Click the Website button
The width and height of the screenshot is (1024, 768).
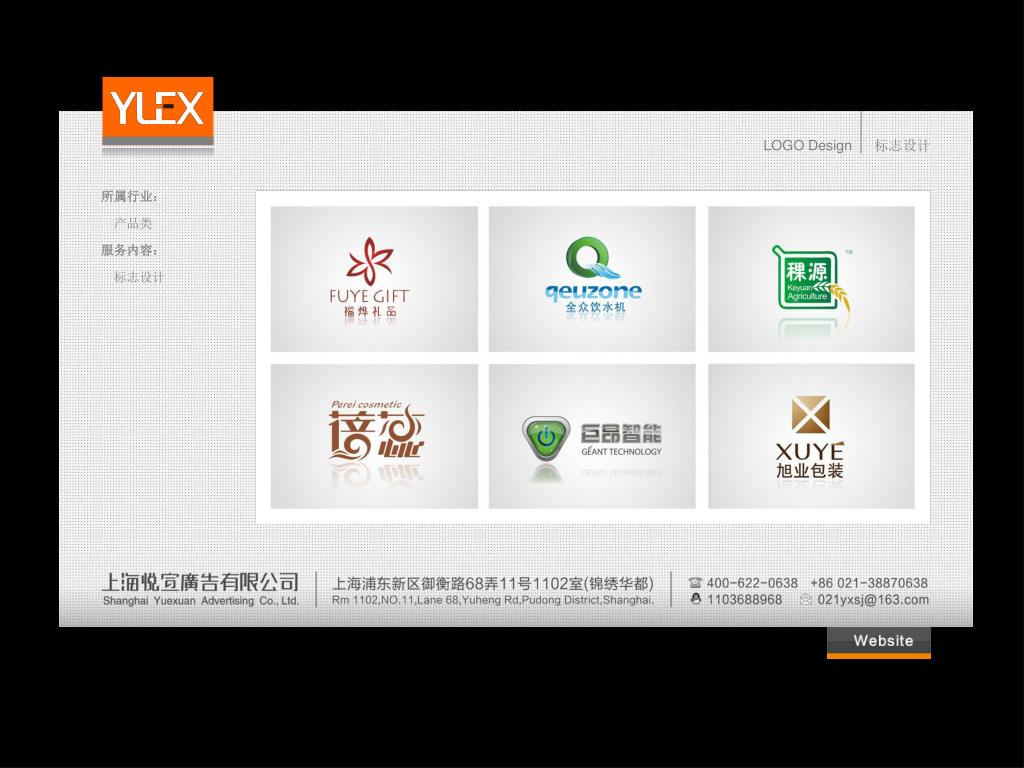coord(879,642)
